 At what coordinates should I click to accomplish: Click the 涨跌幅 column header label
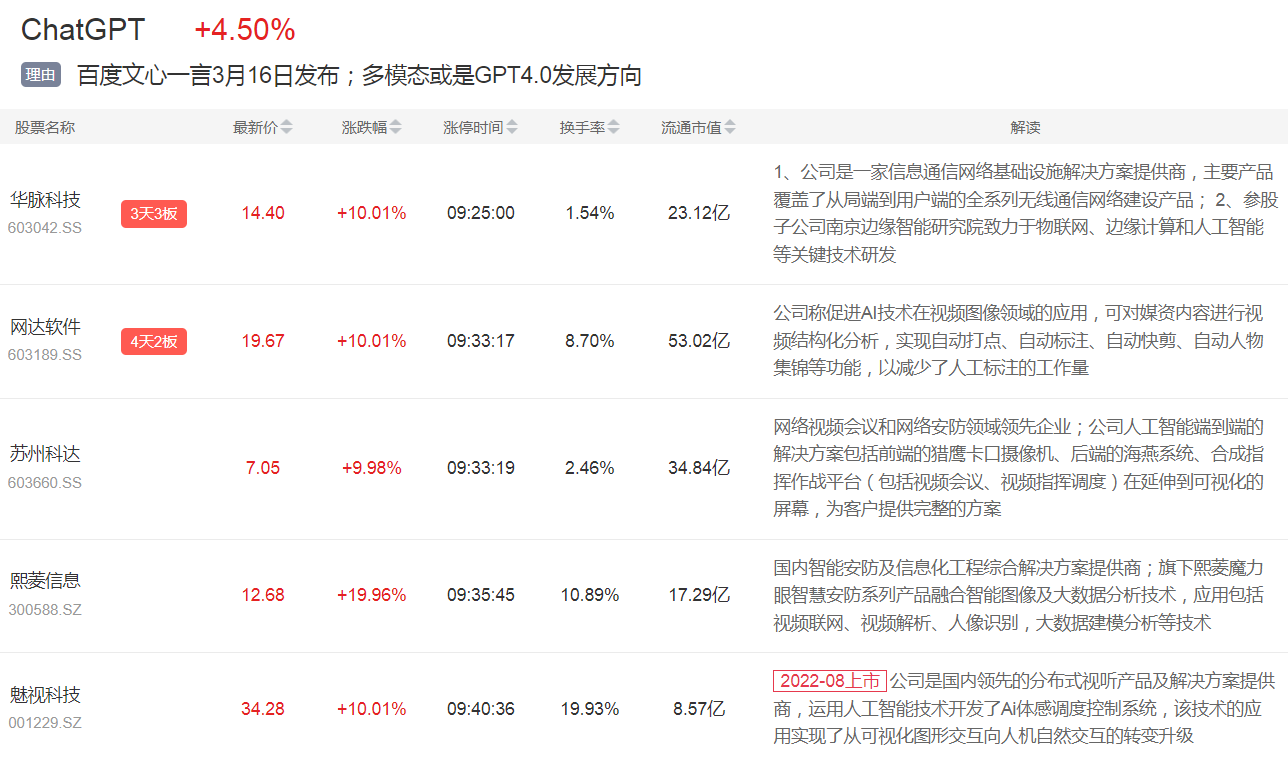[x=364, y=128]
